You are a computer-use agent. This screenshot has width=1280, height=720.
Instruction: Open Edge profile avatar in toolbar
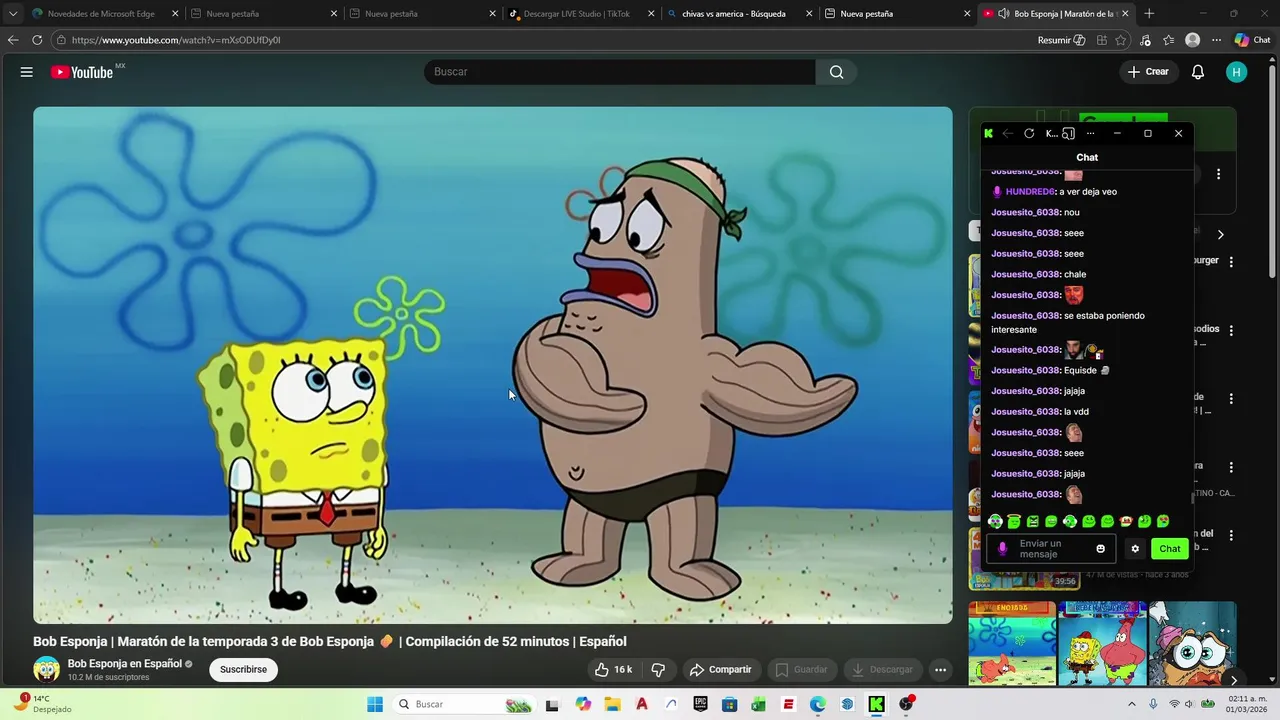coord(1192,40)
